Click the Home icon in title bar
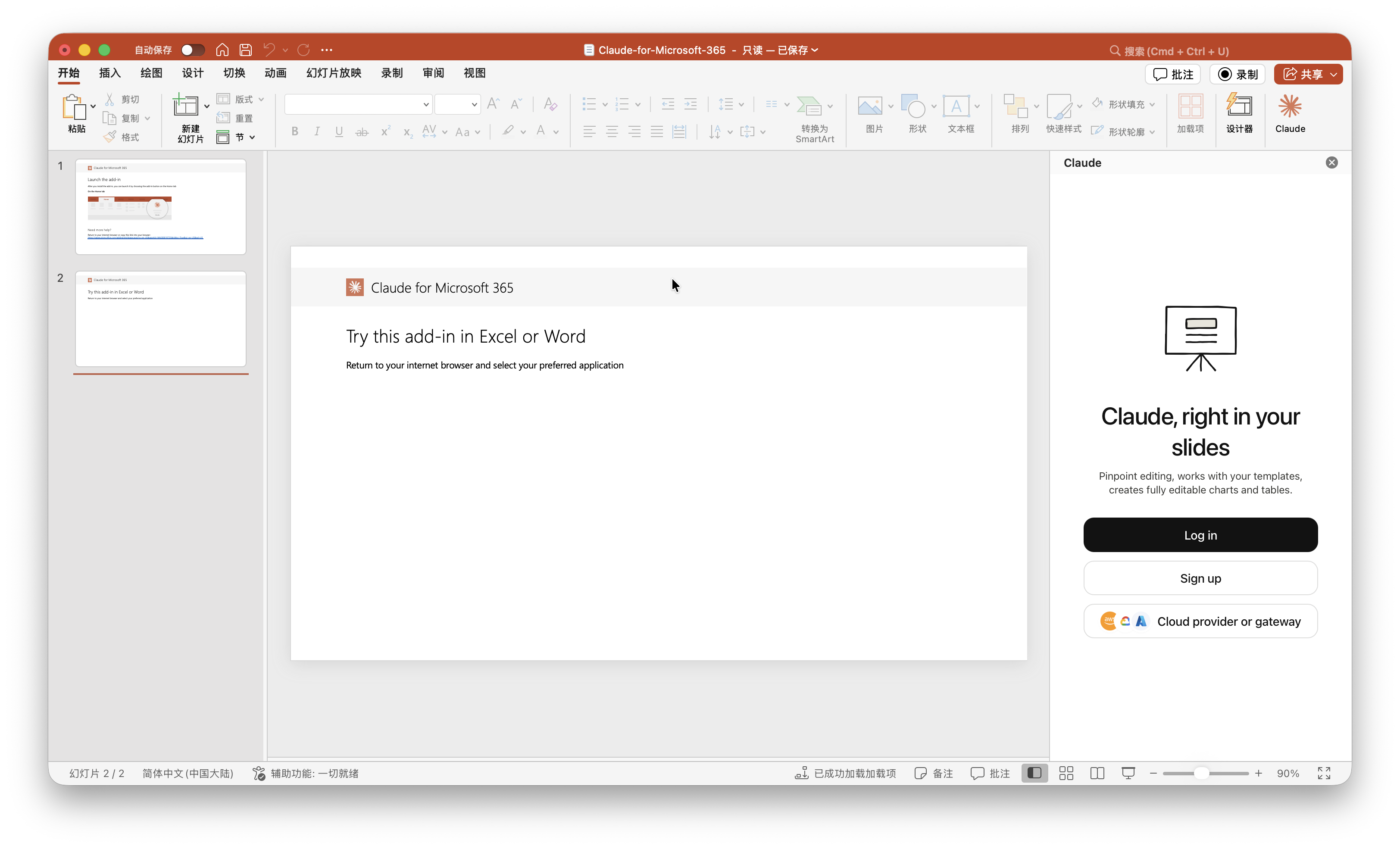This screenshot has width=1400, height=849. click(222, 50)
